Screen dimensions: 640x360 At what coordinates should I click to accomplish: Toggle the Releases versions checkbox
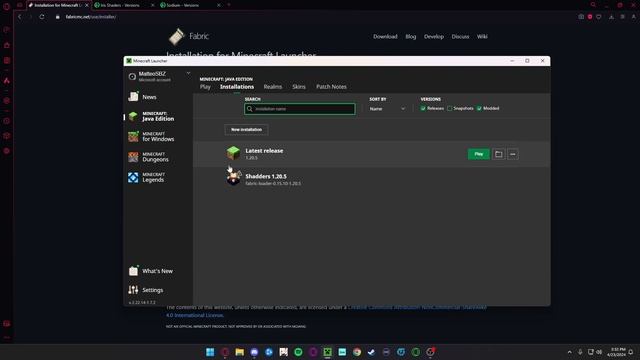point(423,108)
